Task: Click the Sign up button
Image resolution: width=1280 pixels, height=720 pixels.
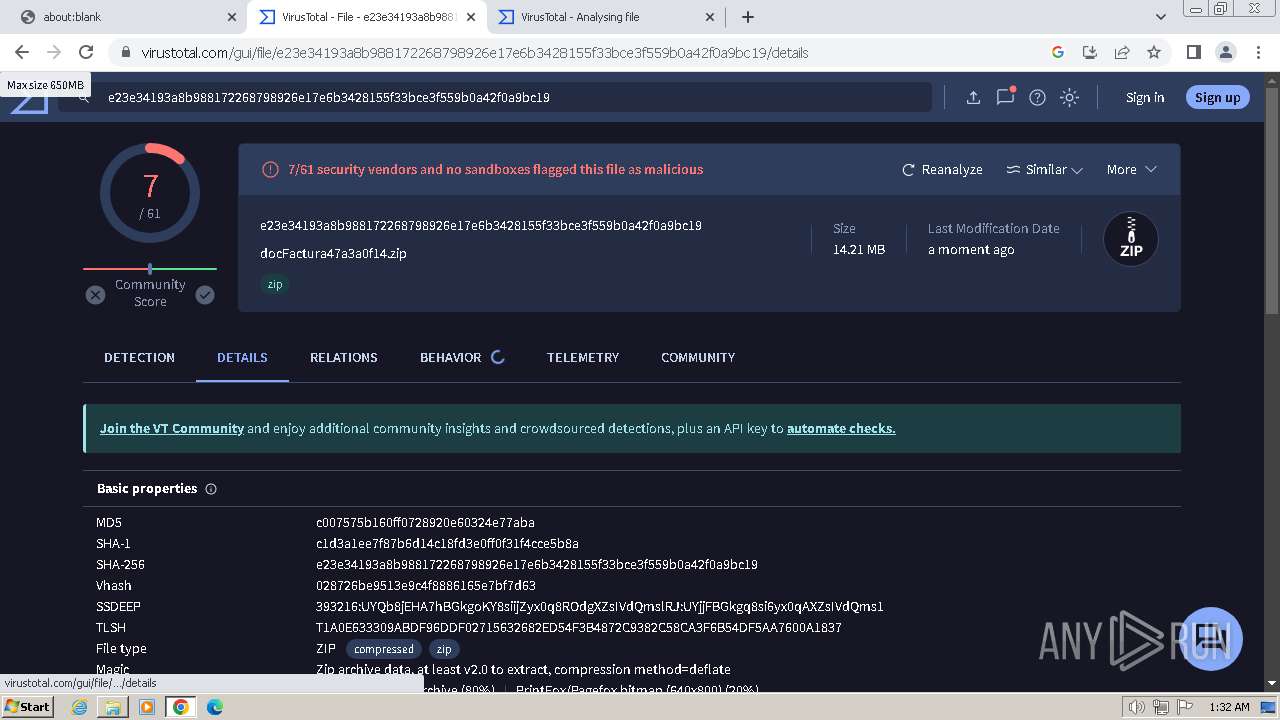Action: point(1217,97)
